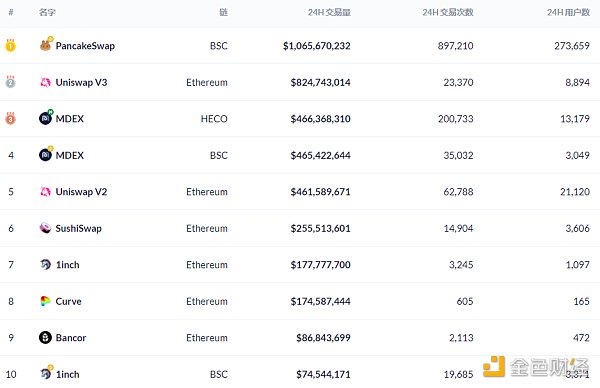Click the SushiSwap logo icon
Image resolution: width=600 pixels, height=388 pixels.
pyautogui.click(x=46, y=228)
